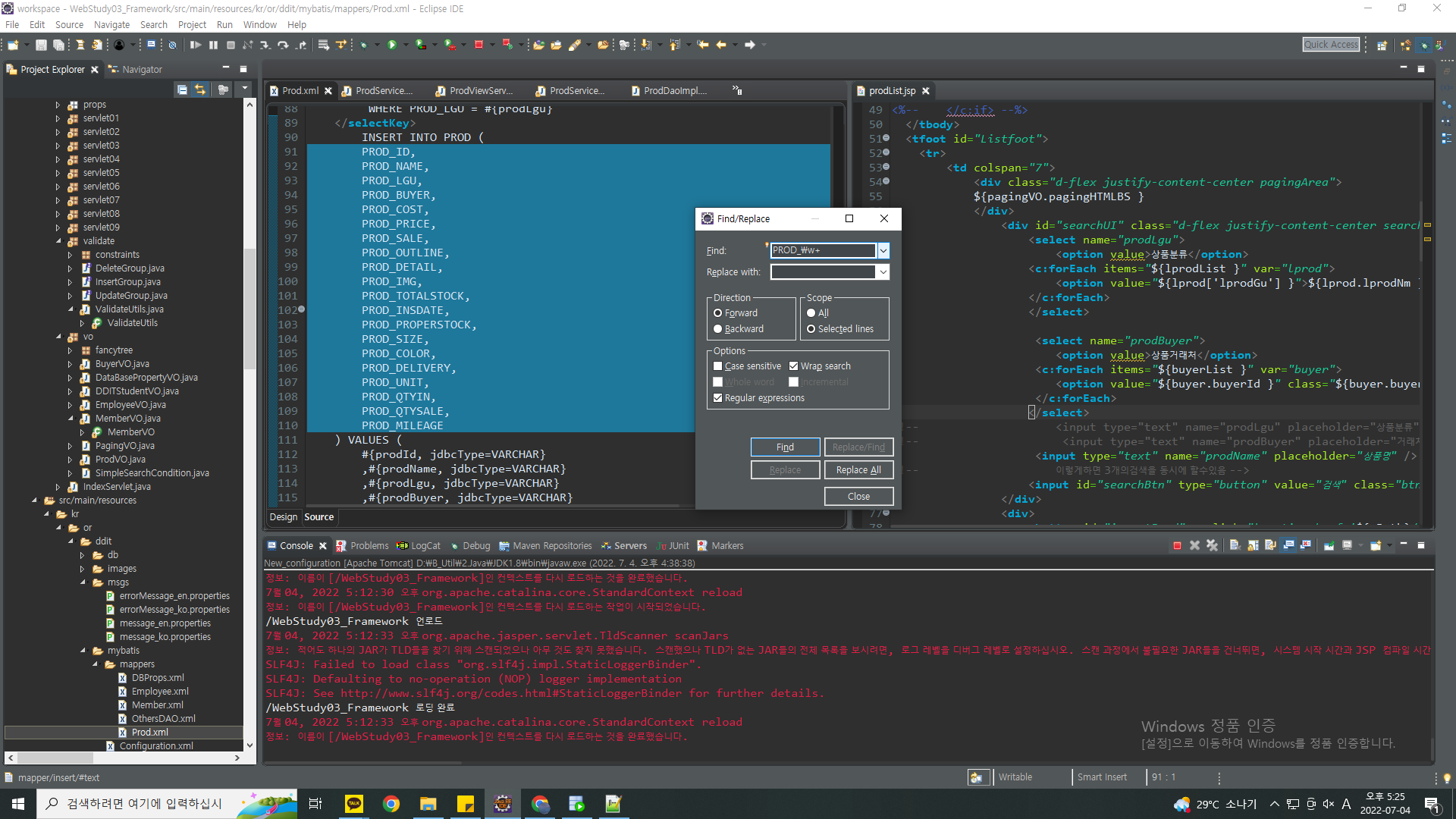Click the Suspend pause icon in toolbar

[214, 45]
